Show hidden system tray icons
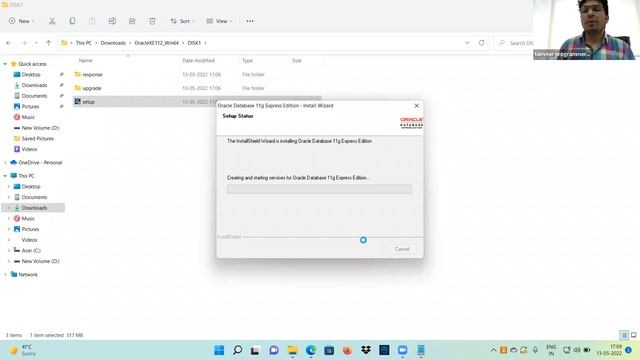This screenshot has width=640, height=360. click(x=493, y=350)
